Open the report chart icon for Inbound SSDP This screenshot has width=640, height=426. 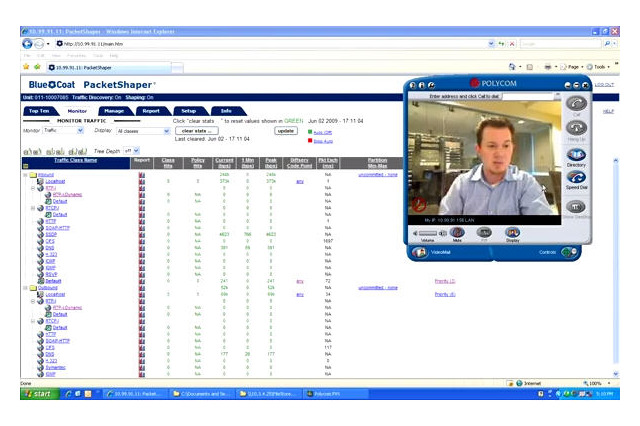coord(142,234)
